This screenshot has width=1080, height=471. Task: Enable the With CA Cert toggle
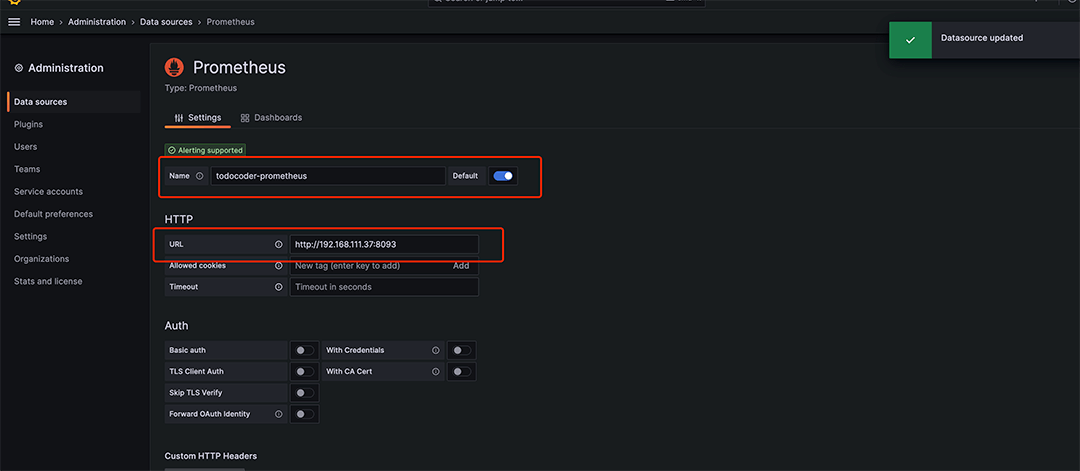pyautogui.click(x=461, y=372)
